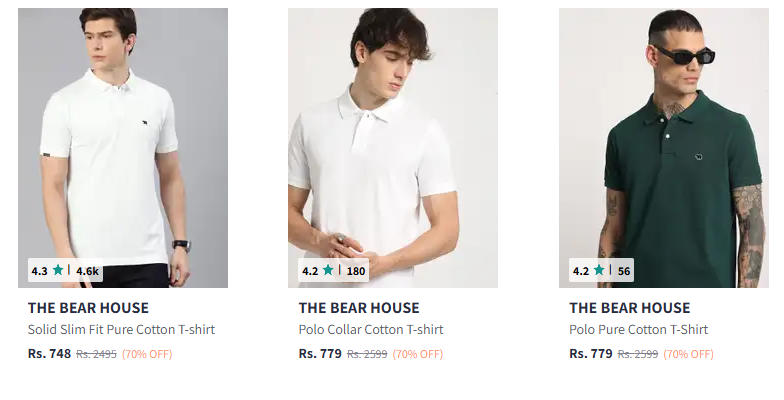Click THE BEAR HOUSE brand above Polo Collar Cotton
Viewport: 784px width, 400px height.
359,308
